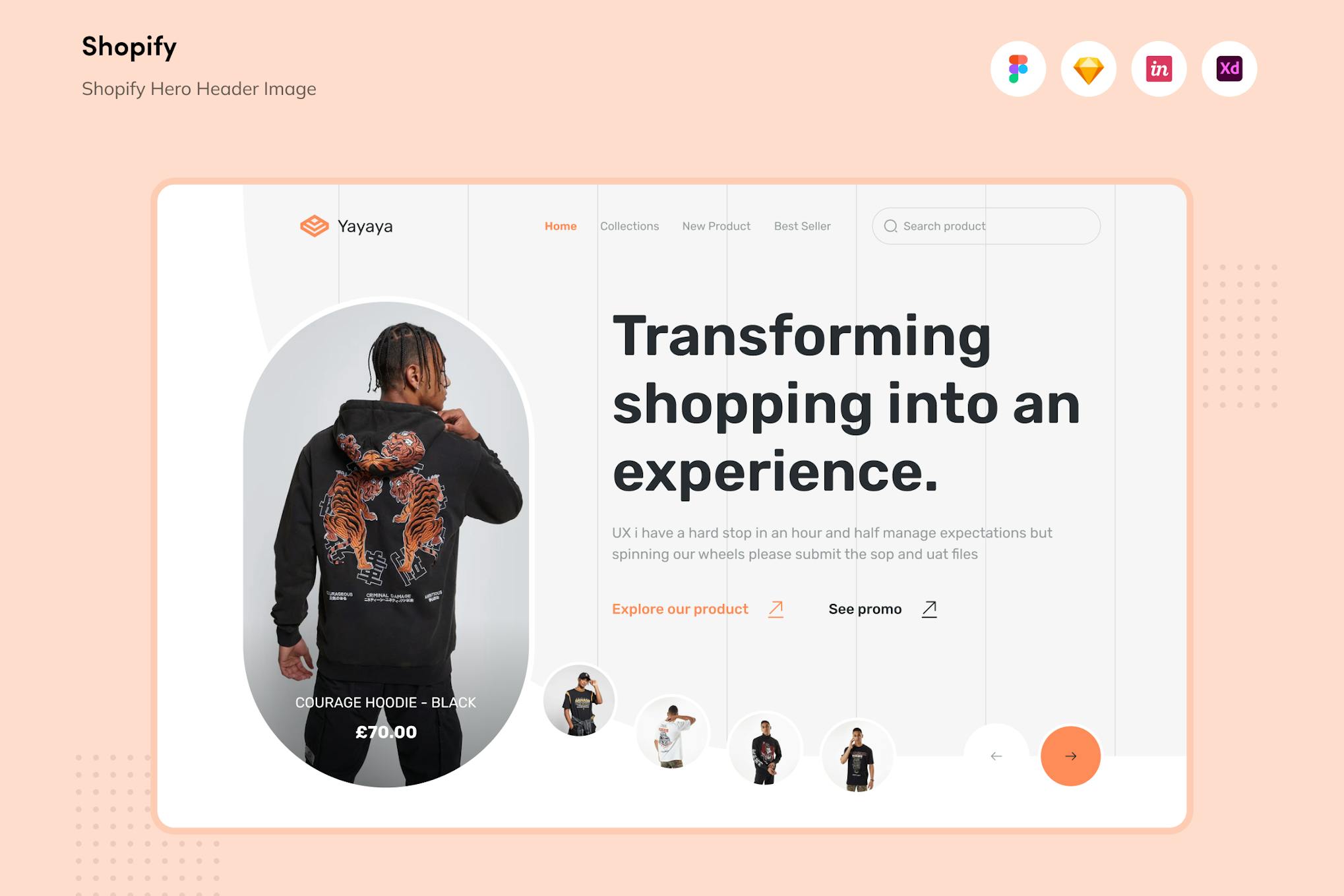Click the Figma icon in toolbar
Screen dimensions: 1344x896
(1018, 69)
